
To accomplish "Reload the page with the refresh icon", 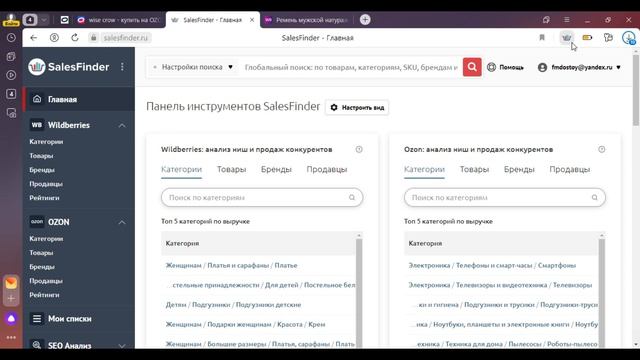I will [x=75, y=38].
